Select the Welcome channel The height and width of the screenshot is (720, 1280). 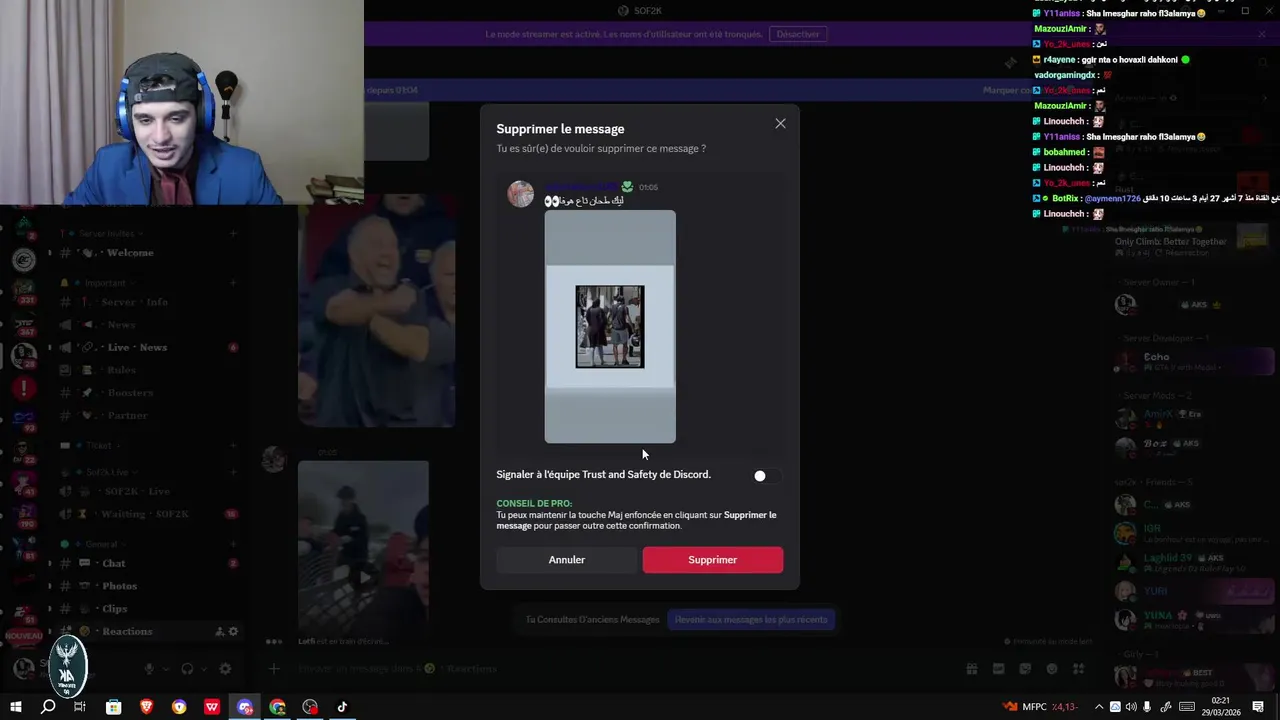tap(148, 253)
